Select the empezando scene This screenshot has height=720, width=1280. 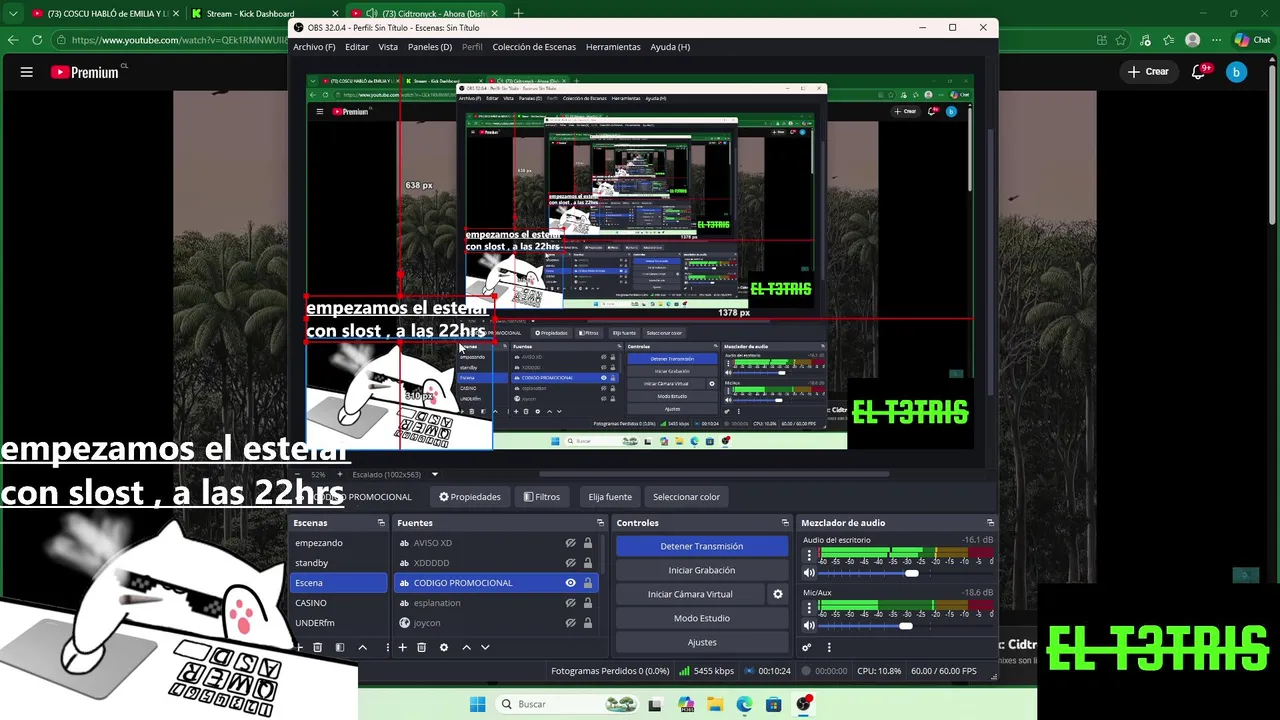(x=339, y=543)
